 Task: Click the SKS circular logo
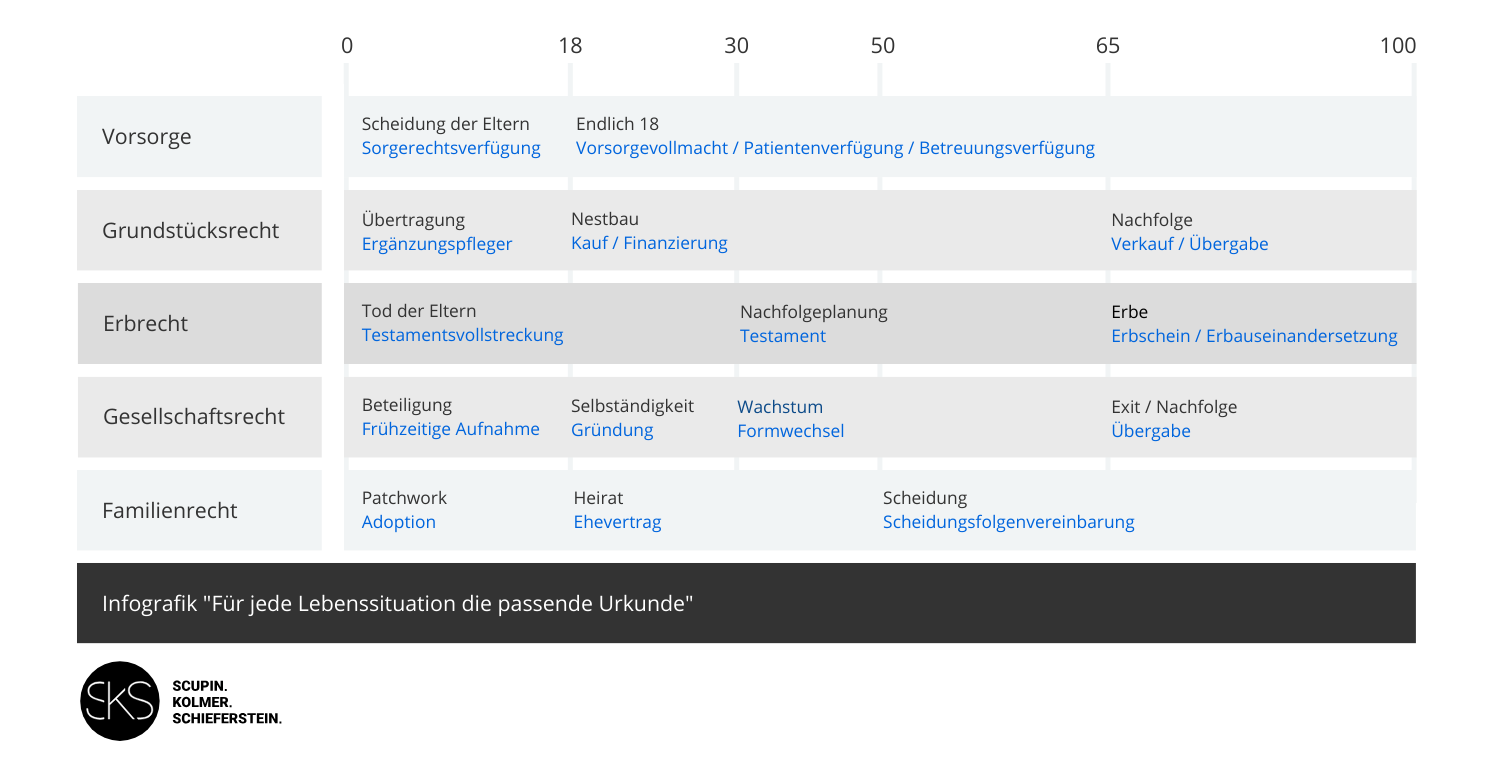point(119,701)
